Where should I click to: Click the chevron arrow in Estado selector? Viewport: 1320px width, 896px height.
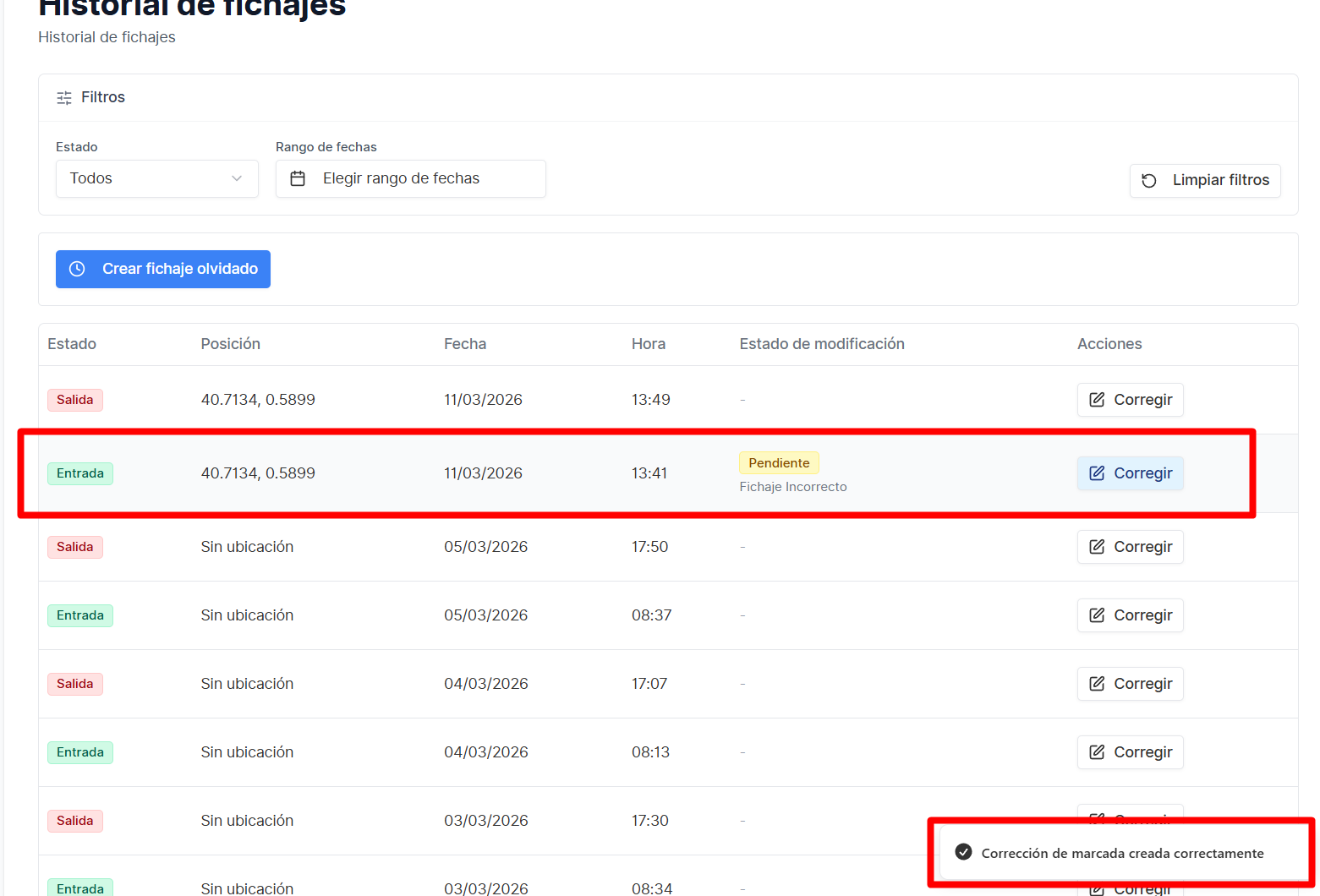[x=237, y=178]
